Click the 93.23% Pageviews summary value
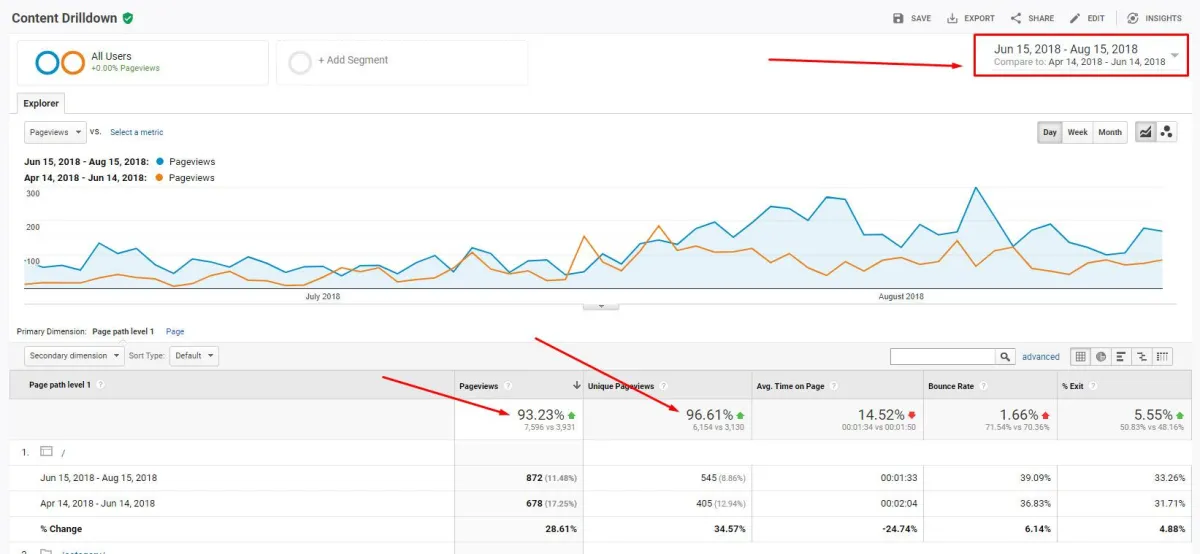This screenshot has height=554, width=1200. [541, 414]
